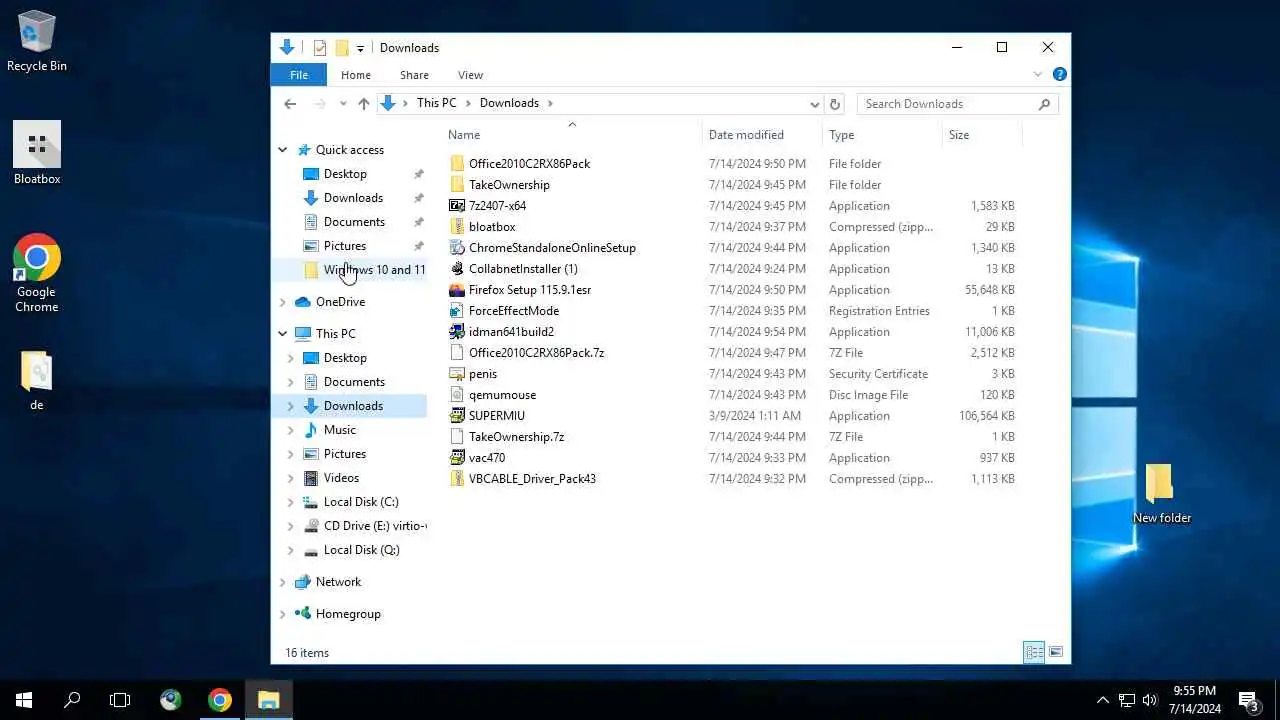
Task: Open the Home ribbon tab
Action: pyautogui.click(x=355, y=75)
